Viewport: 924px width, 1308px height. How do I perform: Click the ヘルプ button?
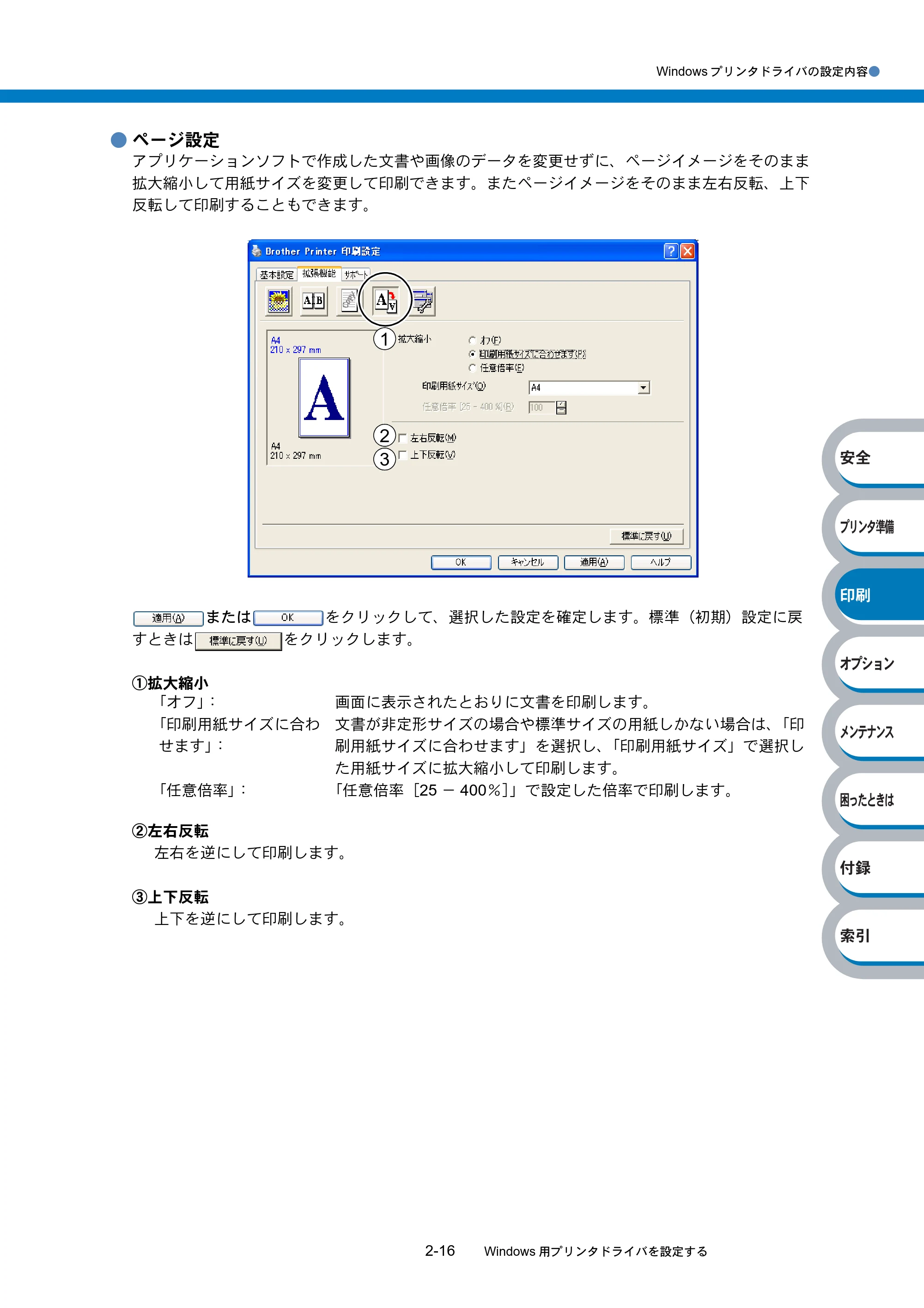pos(661,562)
